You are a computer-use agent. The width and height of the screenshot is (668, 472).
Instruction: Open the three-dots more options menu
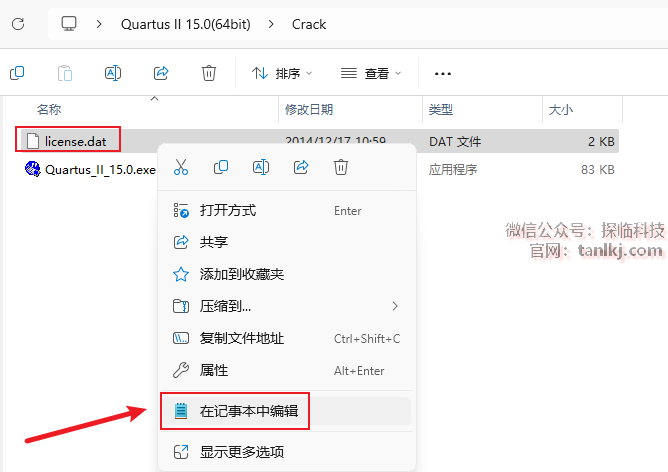click(443, 74)
